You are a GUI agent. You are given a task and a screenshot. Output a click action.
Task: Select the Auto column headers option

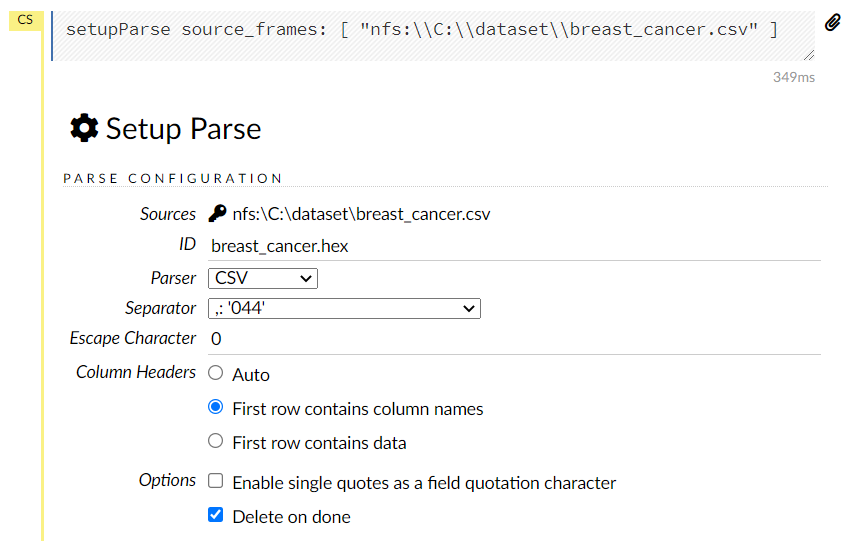[215, 374]
